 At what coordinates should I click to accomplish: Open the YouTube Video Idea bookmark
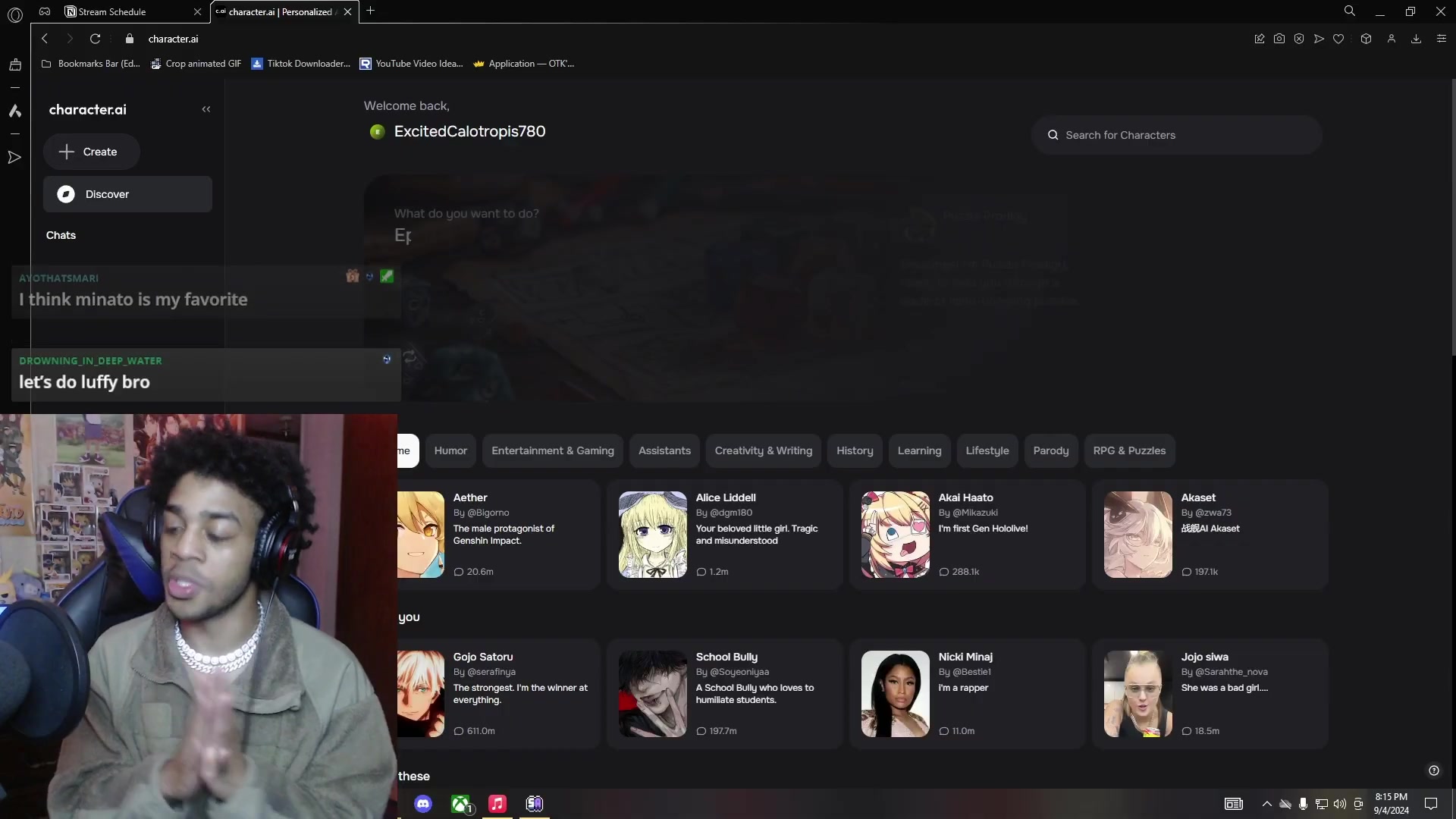click(411, 64)
